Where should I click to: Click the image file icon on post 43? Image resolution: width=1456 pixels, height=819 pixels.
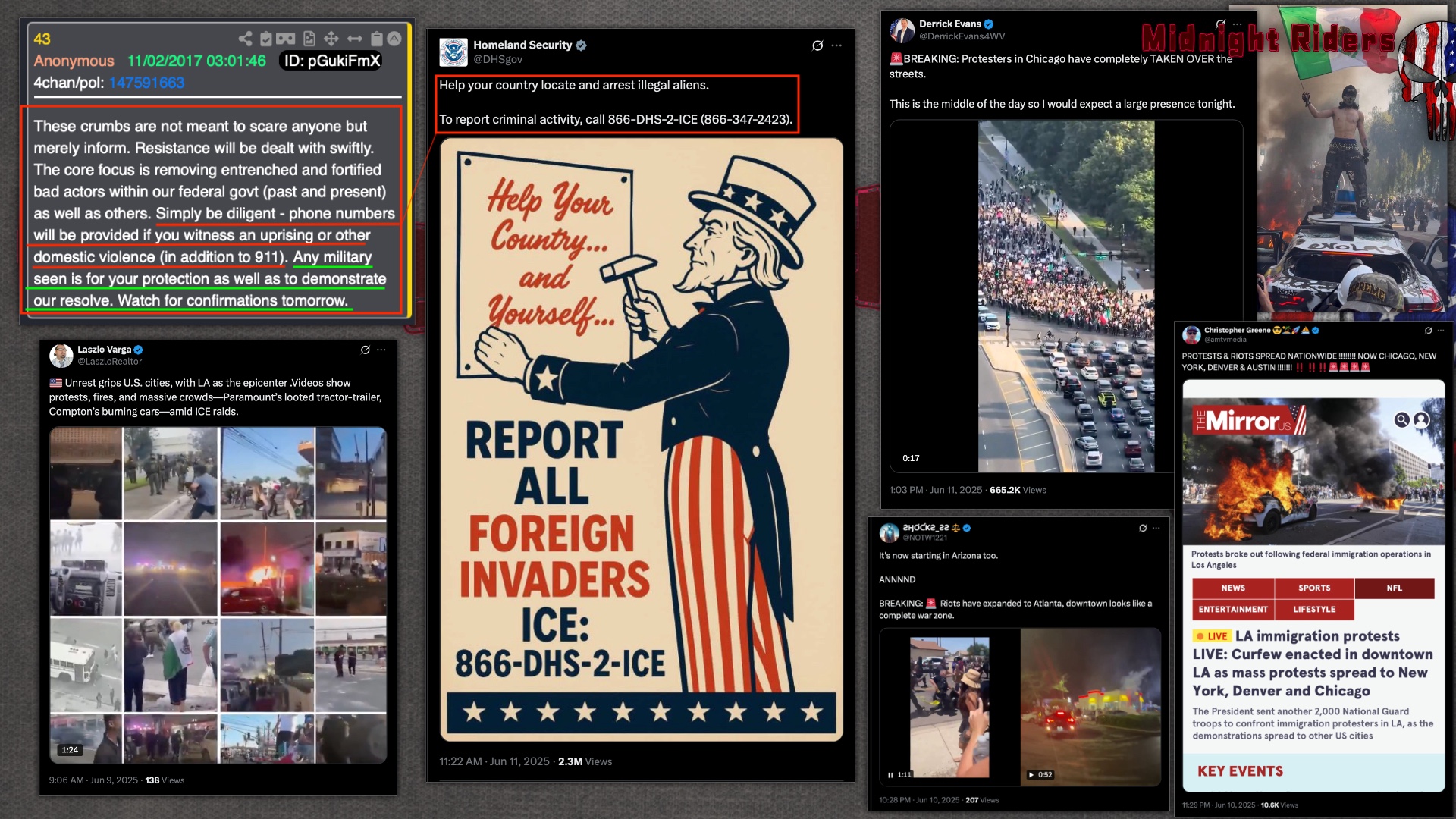(309, 39)
